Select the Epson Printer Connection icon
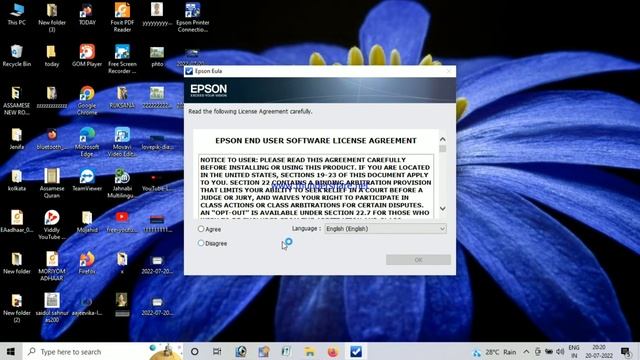The image size is (640, 360). (193, 18)
